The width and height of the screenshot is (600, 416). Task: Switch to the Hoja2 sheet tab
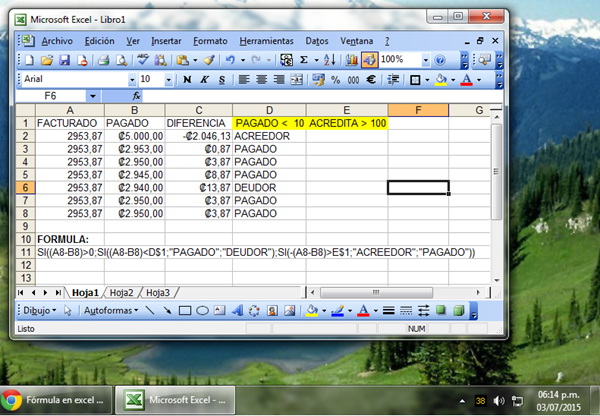pyautogui.click(x=121, y=293)
